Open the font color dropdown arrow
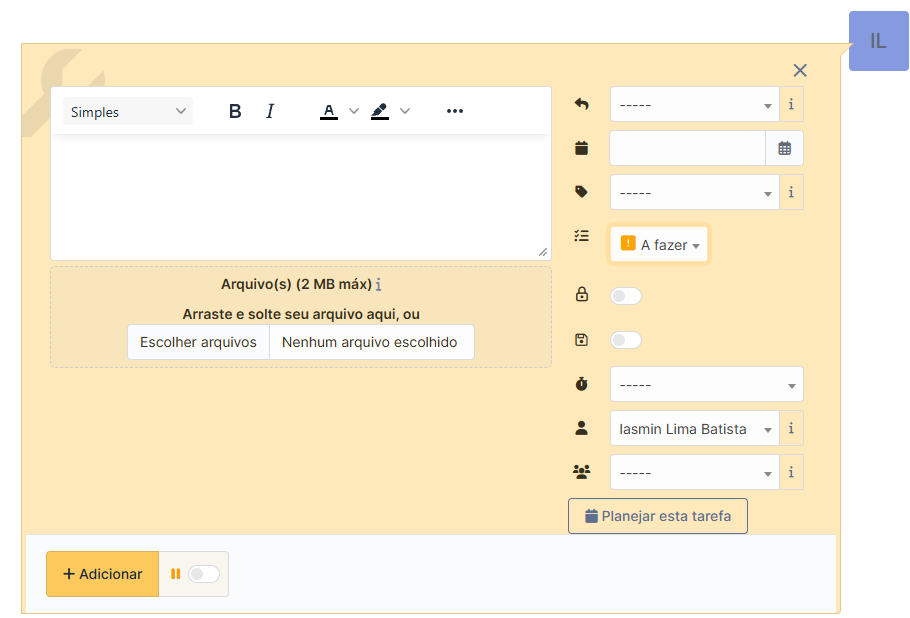The width and height of the screenshot is (910, 618). pos(354,111)
